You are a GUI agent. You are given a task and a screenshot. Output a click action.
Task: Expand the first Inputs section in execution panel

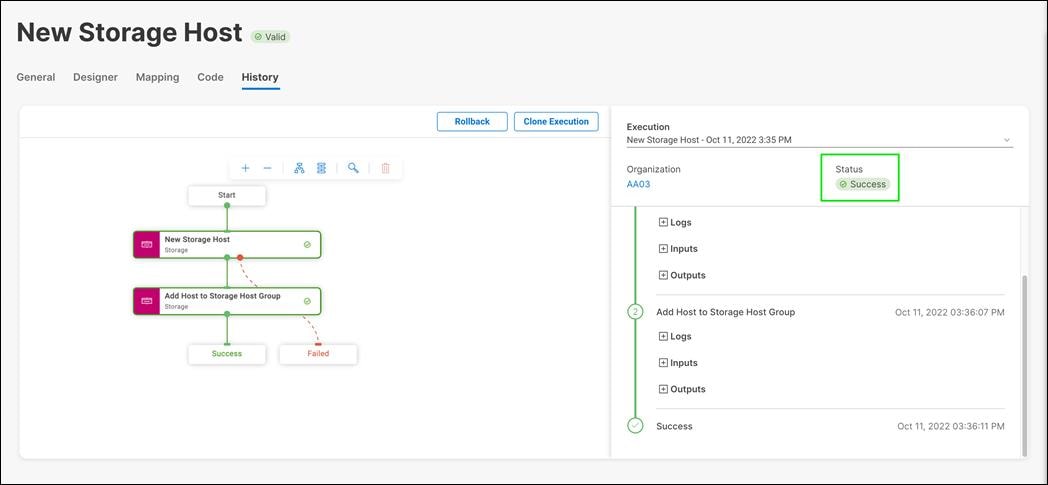[678, 249]
